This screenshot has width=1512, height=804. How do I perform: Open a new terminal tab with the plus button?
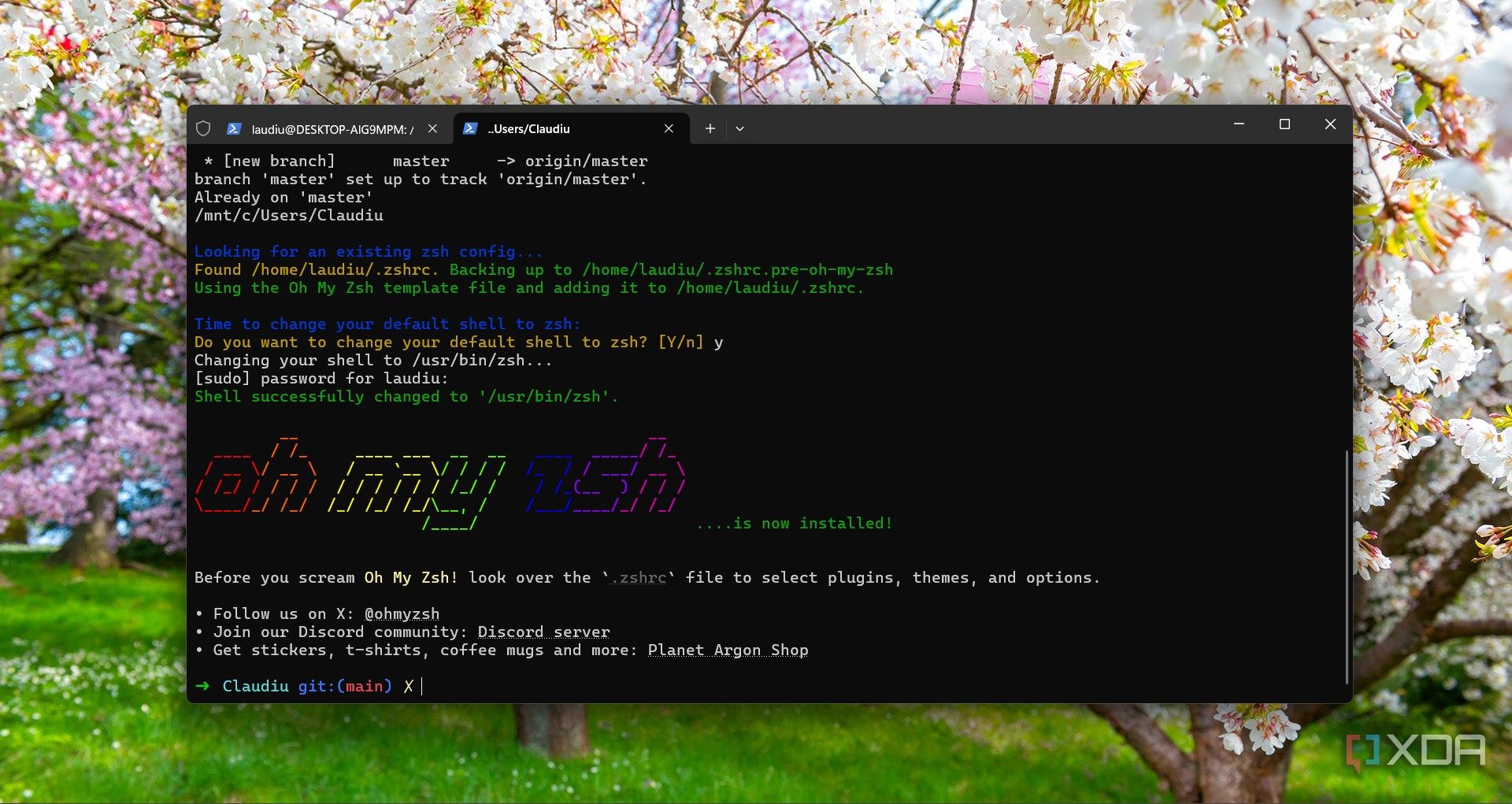click(710, 128)
